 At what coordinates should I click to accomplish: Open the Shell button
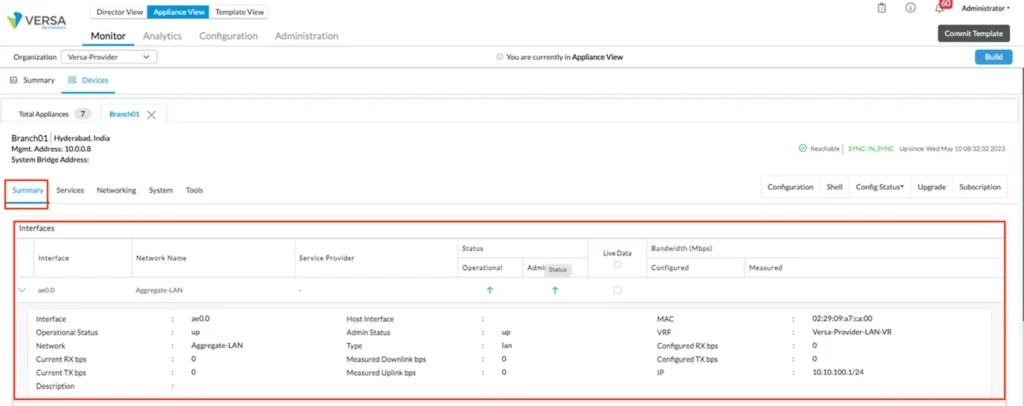point(834,187)
